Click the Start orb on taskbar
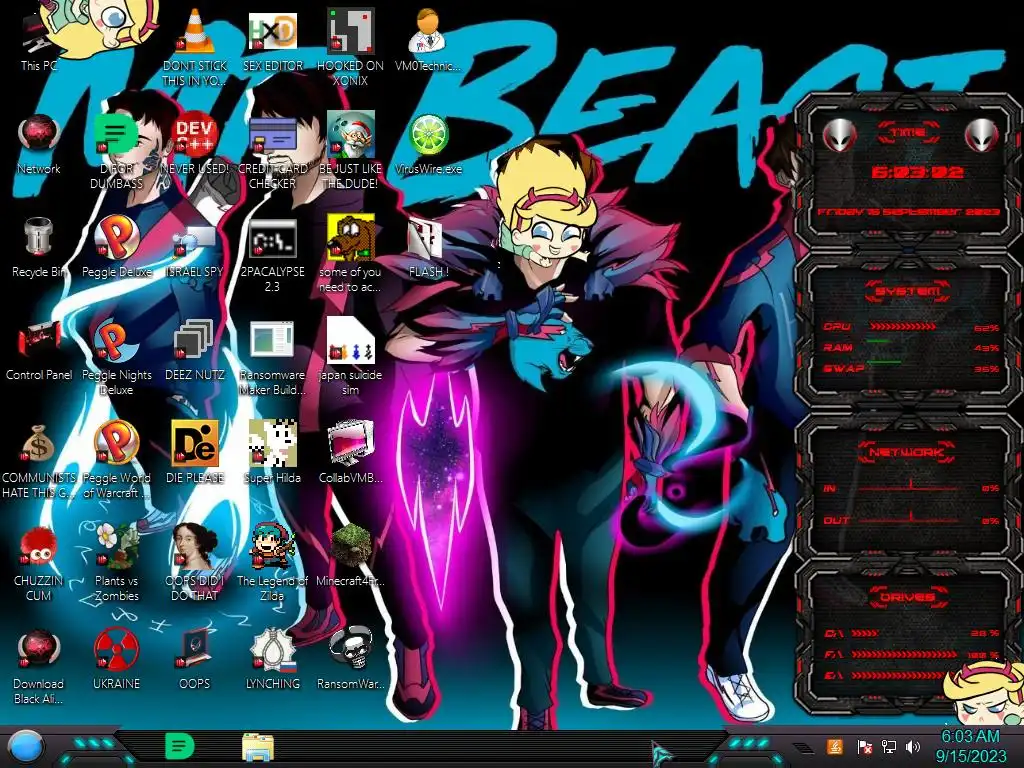This screenshot has height=768, width=1024. tap(26, 746)
